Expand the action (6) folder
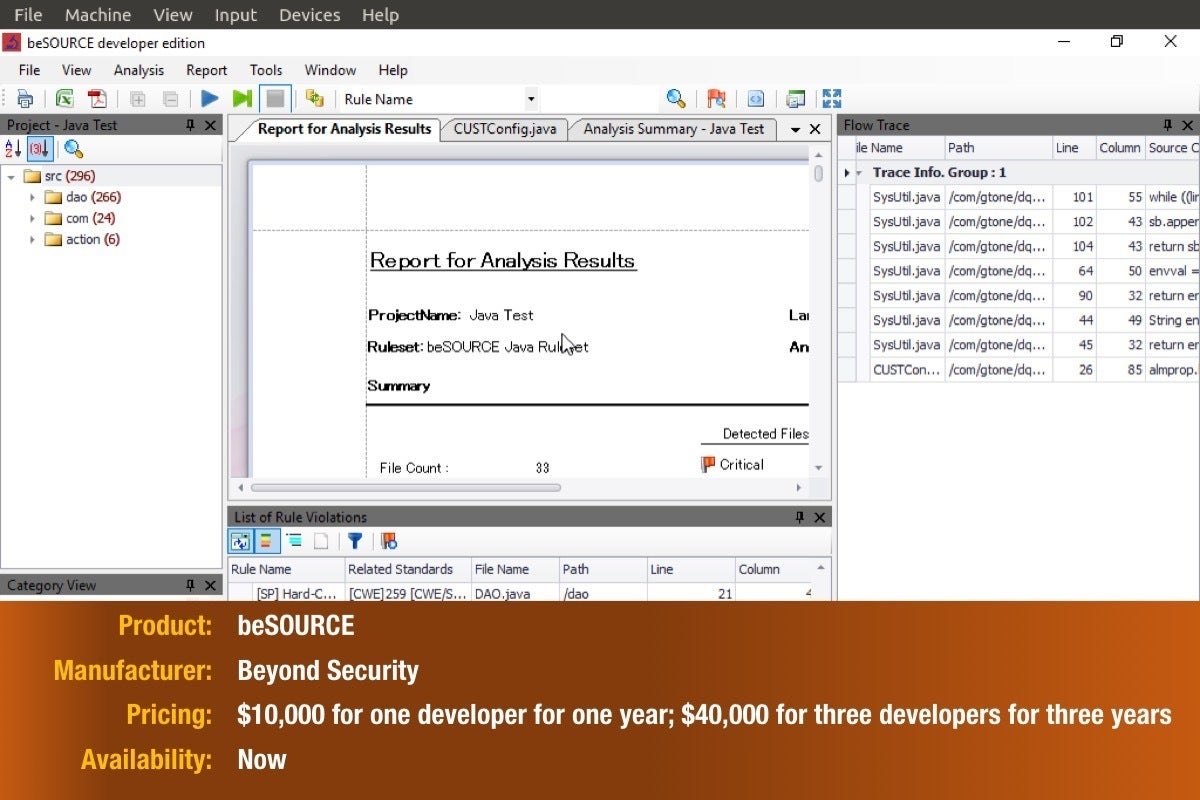This screenshot has height=800, width=1200. tap(32, 239)
